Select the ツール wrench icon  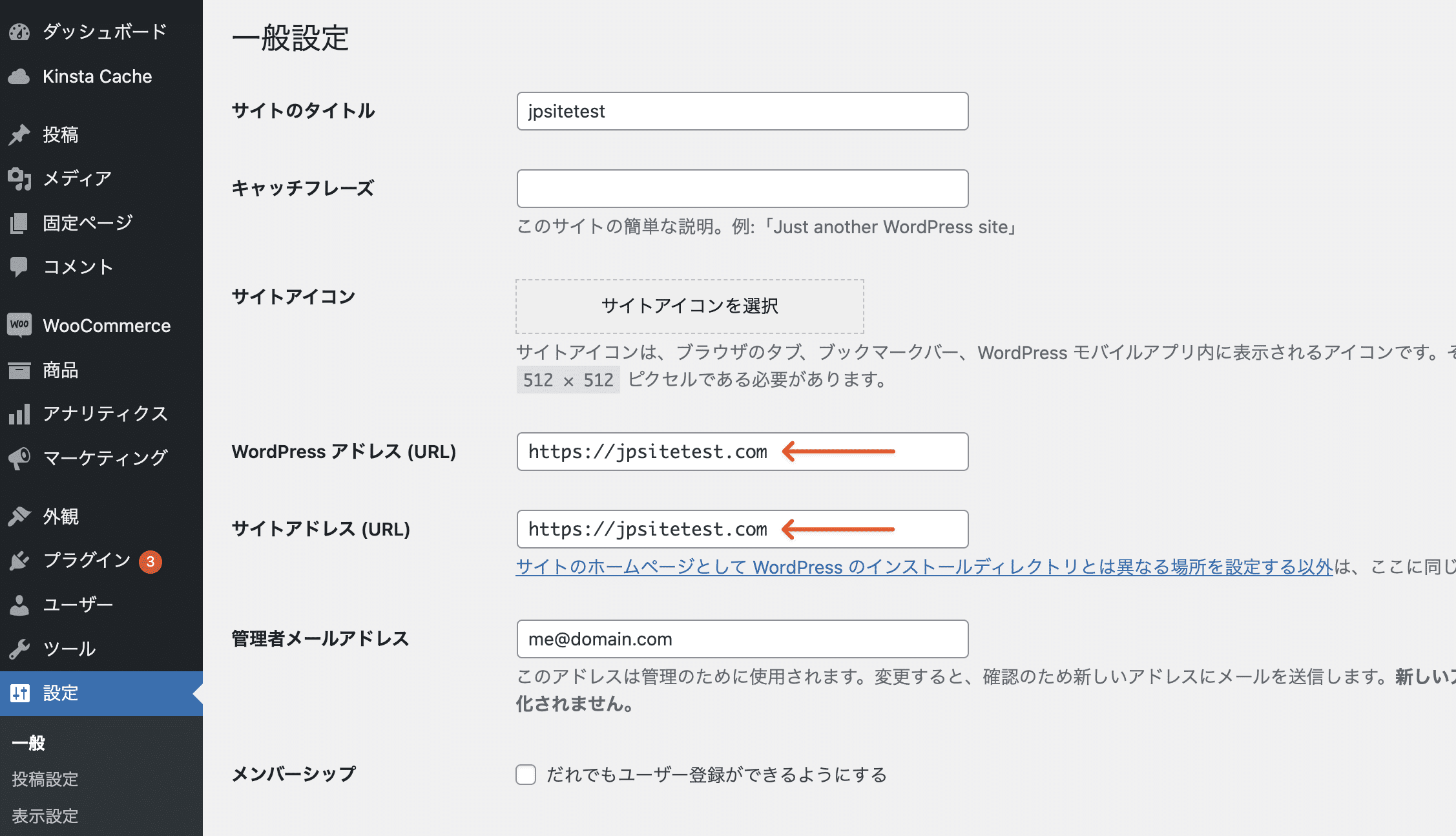[x=20, y=648]
